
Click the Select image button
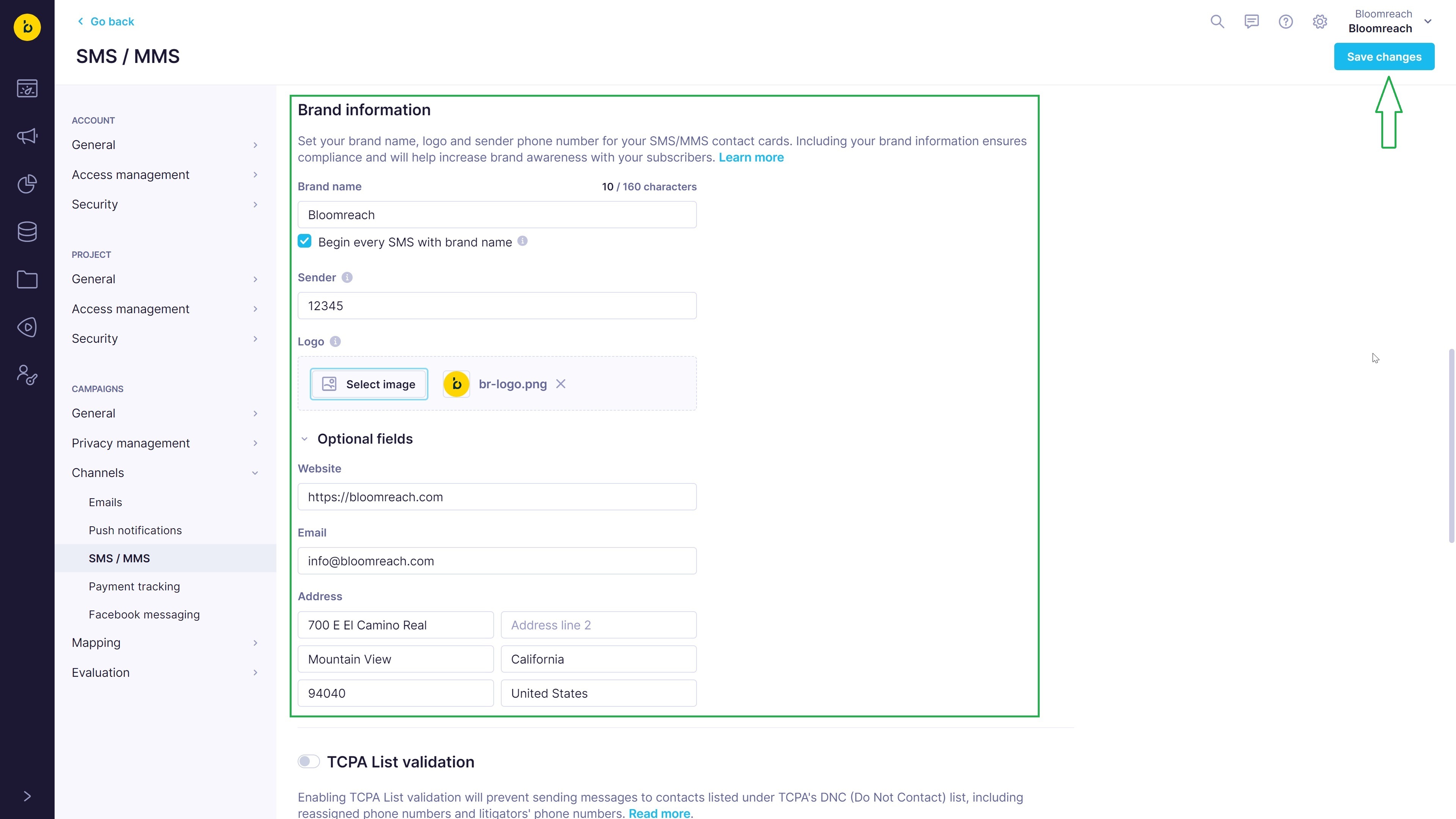tap(369, 384)
